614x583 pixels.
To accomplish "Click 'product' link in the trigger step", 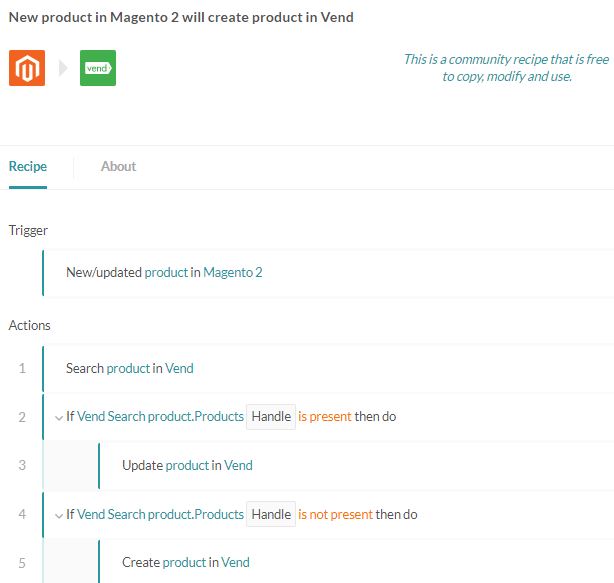I will click(166, 273).
